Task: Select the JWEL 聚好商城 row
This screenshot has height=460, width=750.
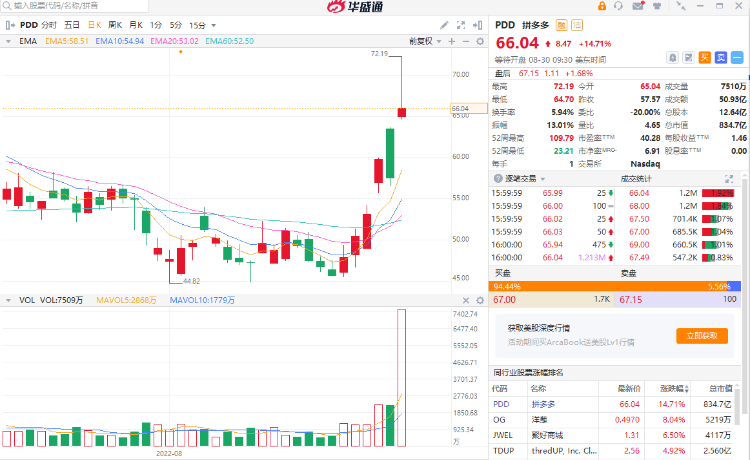Action: pos(613,435)
